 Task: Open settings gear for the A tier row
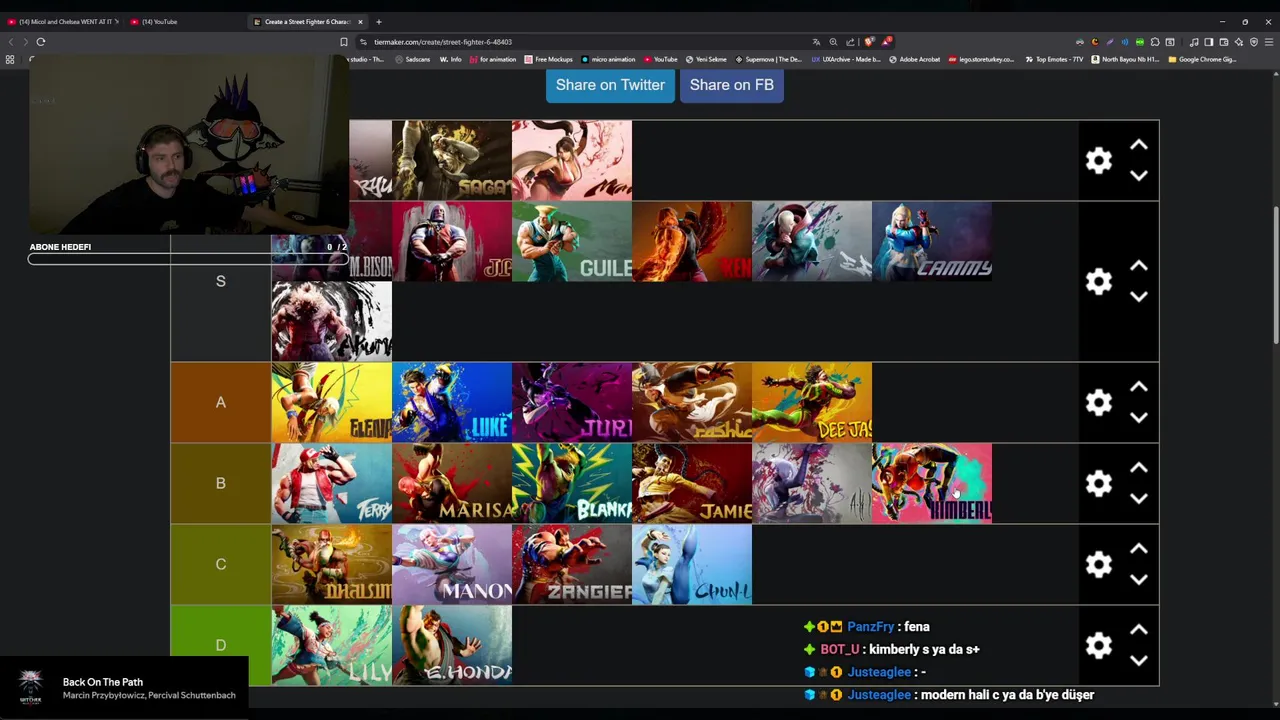[x=1099, y=403]
